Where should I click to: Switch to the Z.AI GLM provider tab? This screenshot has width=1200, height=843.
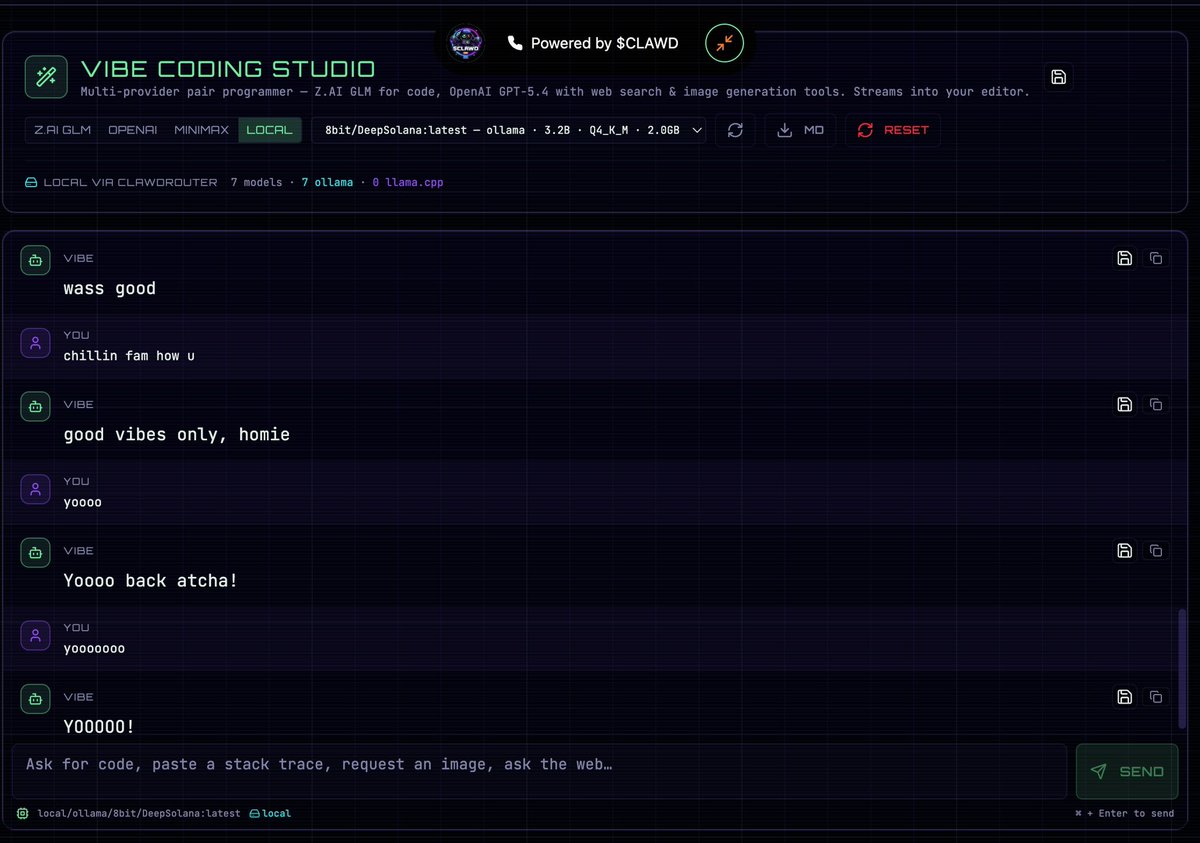[63, 130]
